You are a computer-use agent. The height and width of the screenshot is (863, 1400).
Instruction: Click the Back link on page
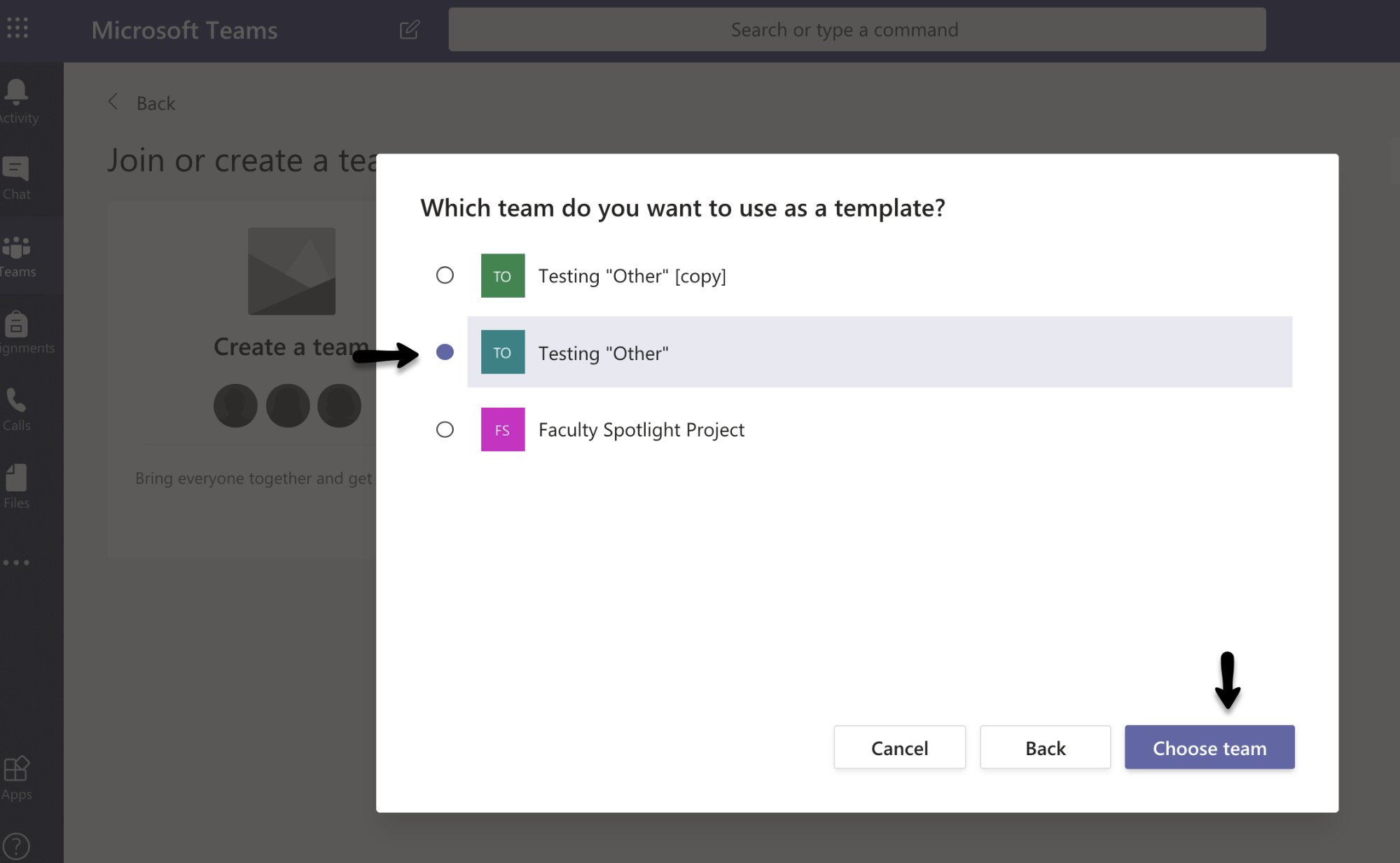[155, 103]
